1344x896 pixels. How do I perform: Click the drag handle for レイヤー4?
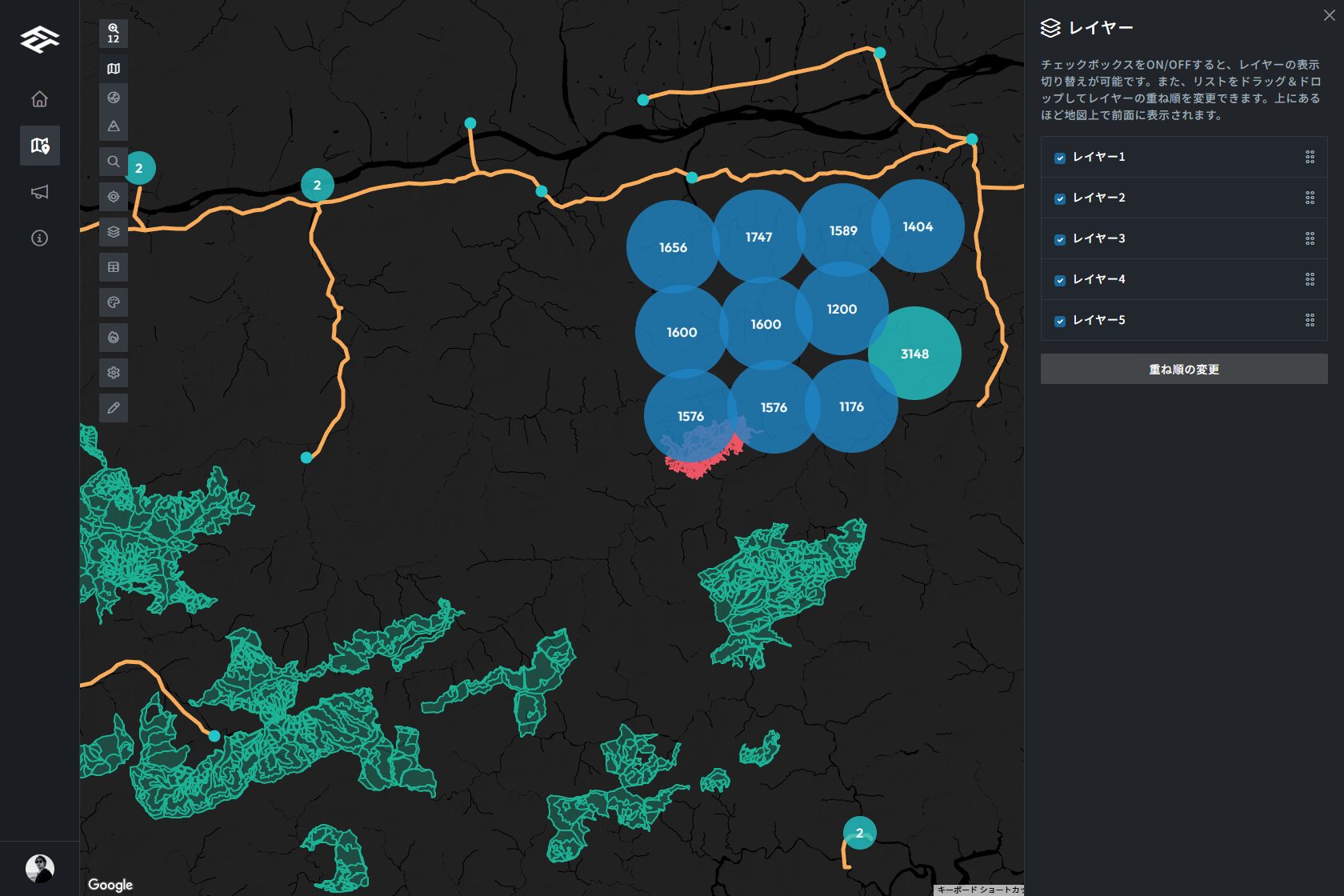tap(1310, 279)
